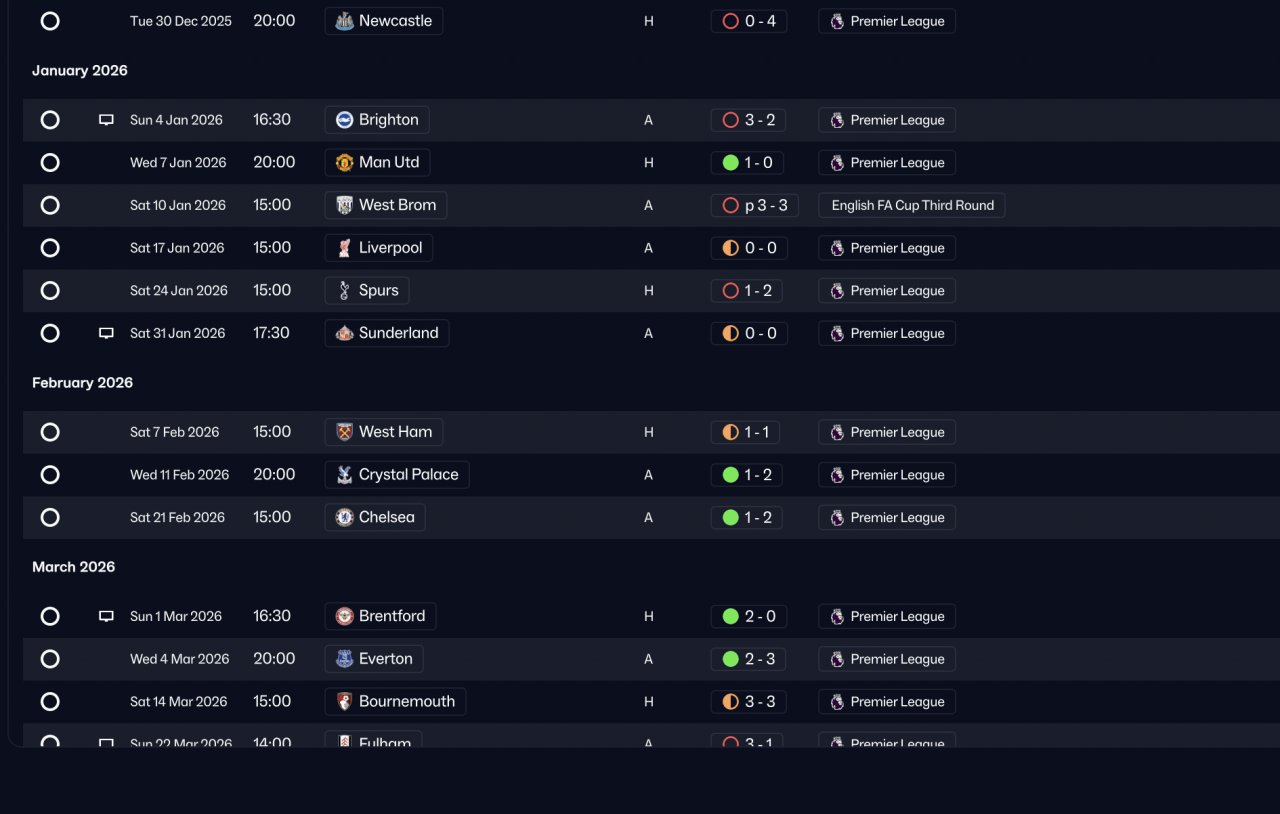Select the radio circle for Newcastle fixture
This screenshot has height=814, width=1280.
50,21
